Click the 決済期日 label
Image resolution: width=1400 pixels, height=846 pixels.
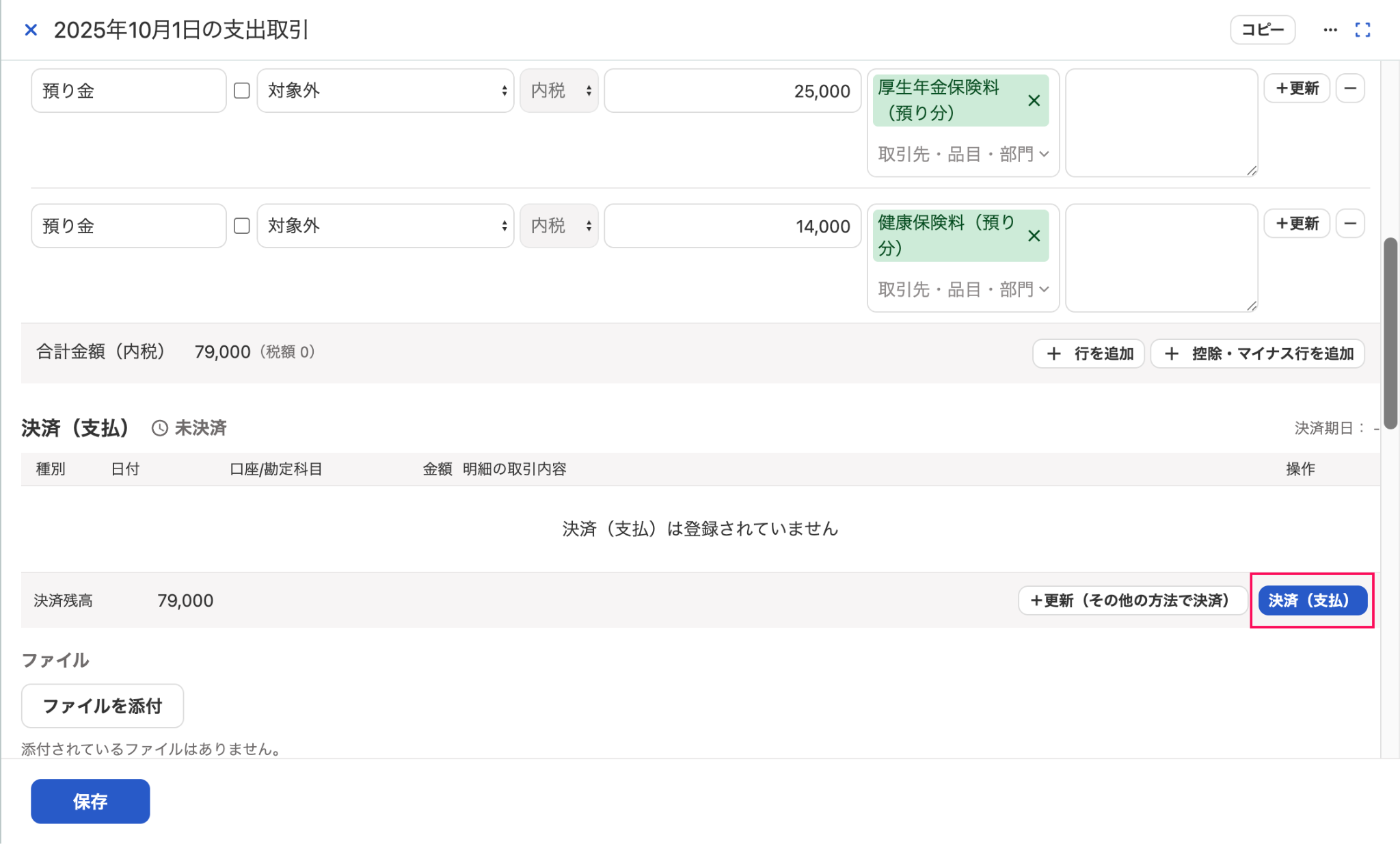point(1329,428)
